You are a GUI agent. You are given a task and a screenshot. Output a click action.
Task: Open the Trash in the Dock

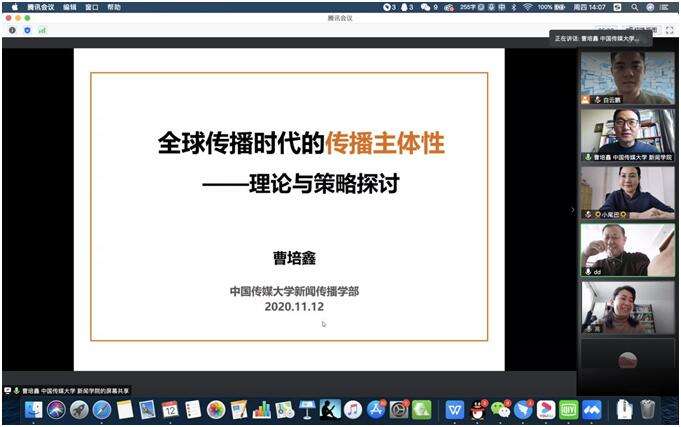pyautogui.click(x=648, y=410)
